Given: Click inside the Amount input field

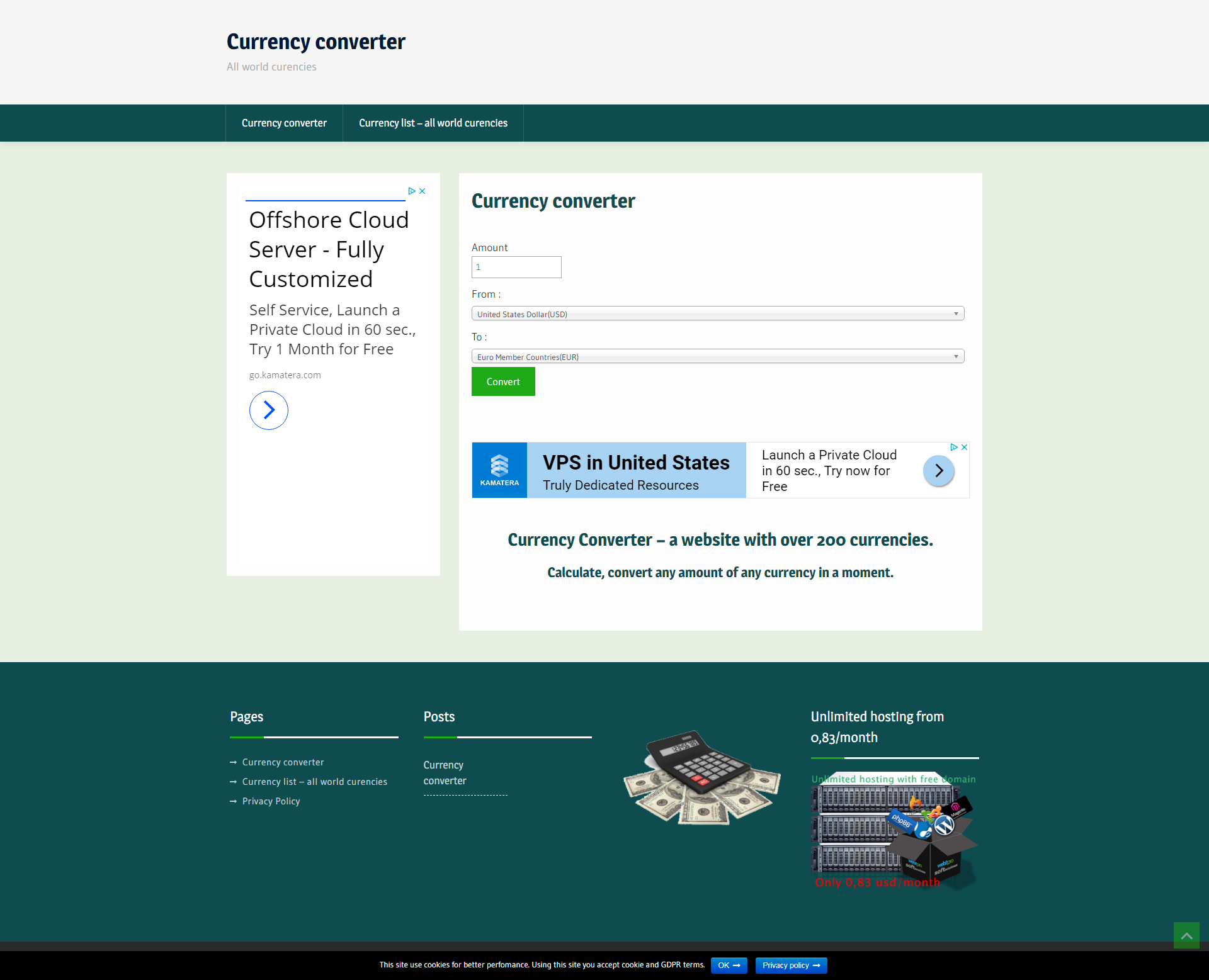Looking at the screenshot, I should (x=516, y=267).
